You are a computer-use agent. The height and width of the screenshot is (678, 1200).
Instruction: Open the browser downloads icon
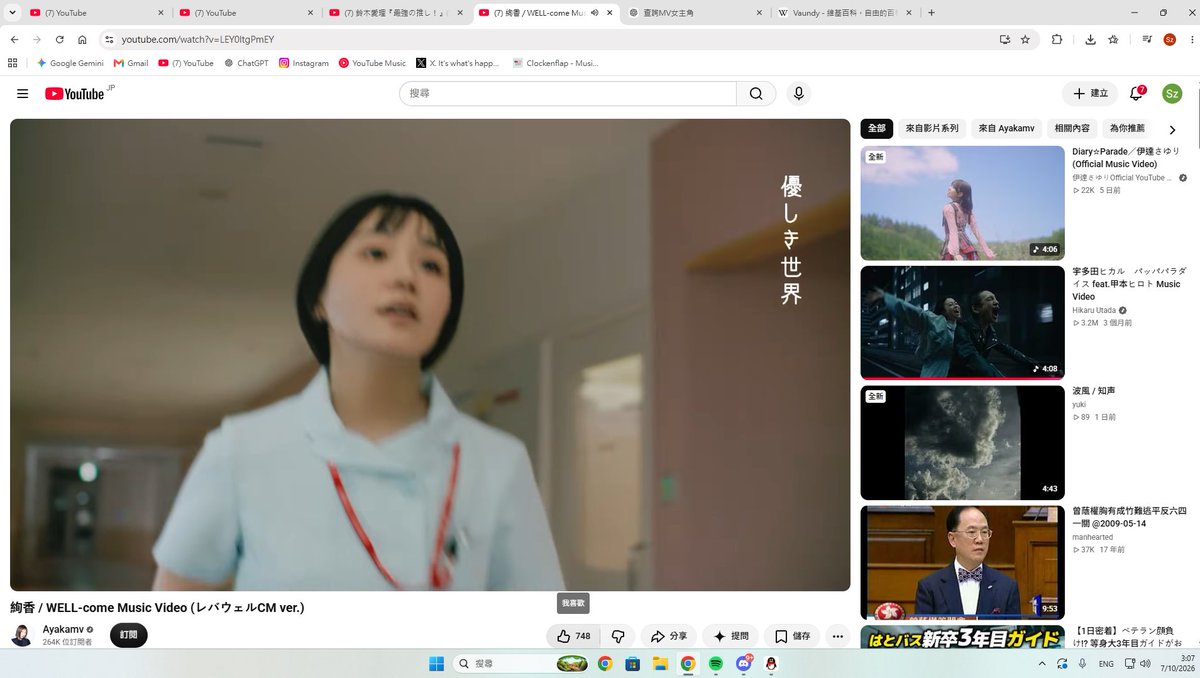(x=1090, y=39)
